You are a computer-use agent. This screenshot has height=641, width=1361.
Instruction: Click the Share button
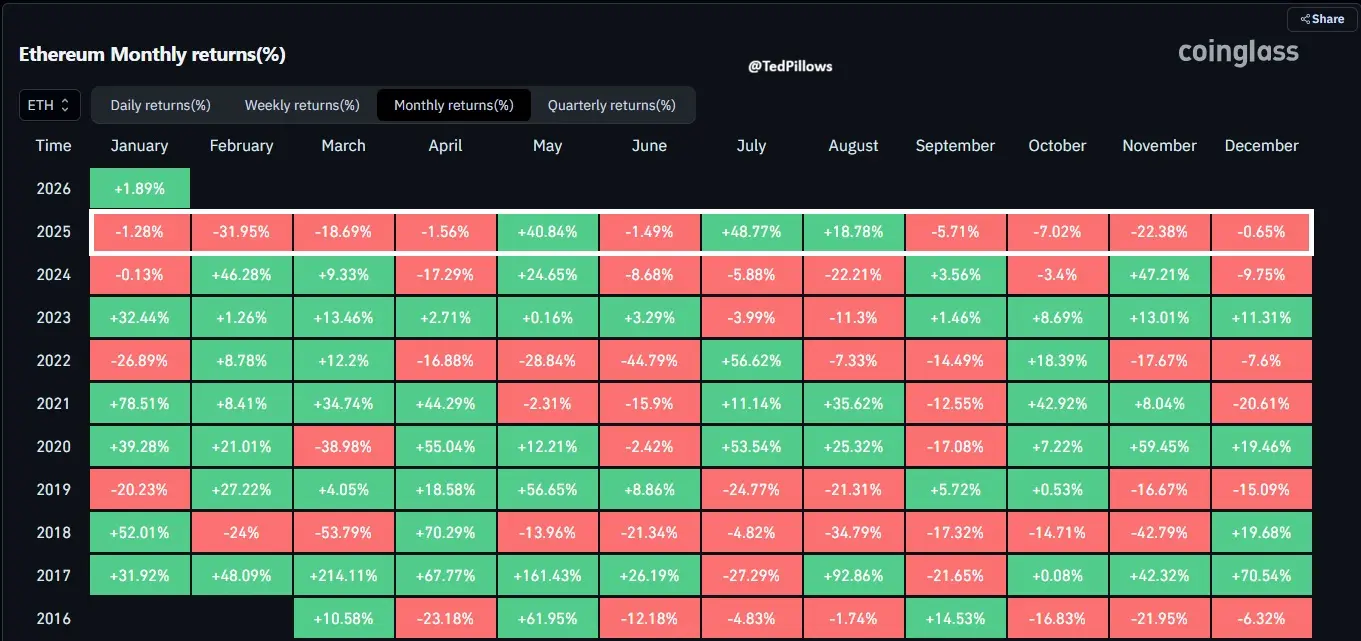[1321, 19]
